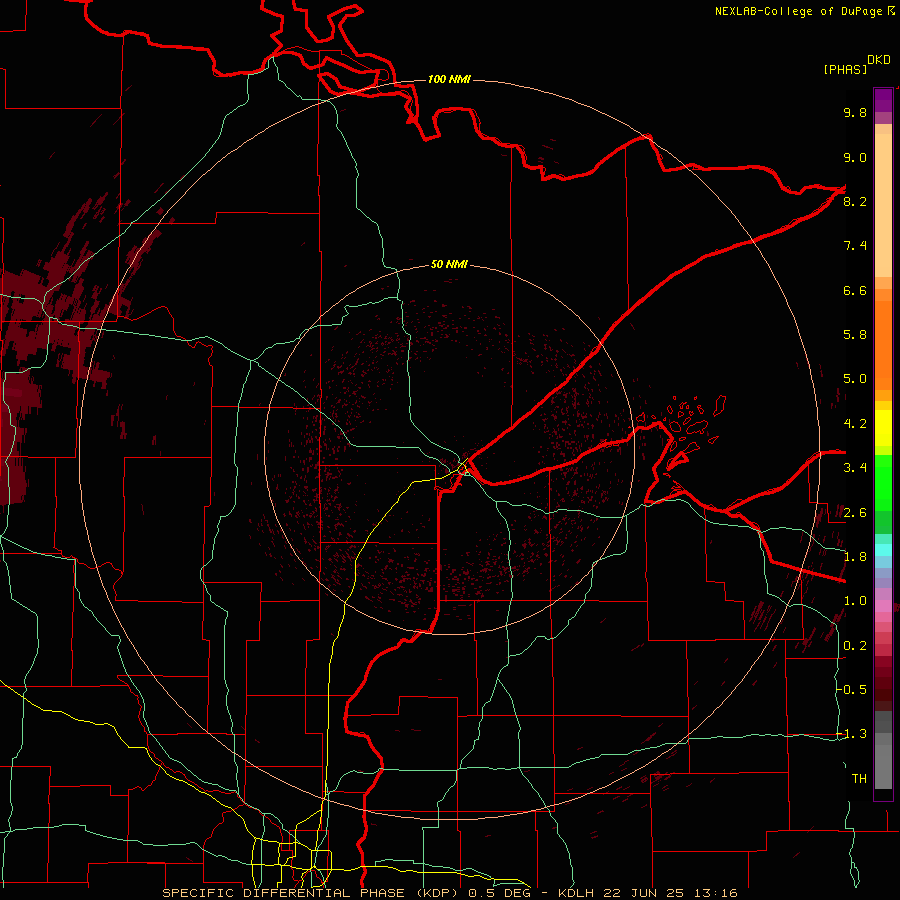Pick the cyan swatch of the color bar
Screen dimensions: 900x900
coord(883,550)
